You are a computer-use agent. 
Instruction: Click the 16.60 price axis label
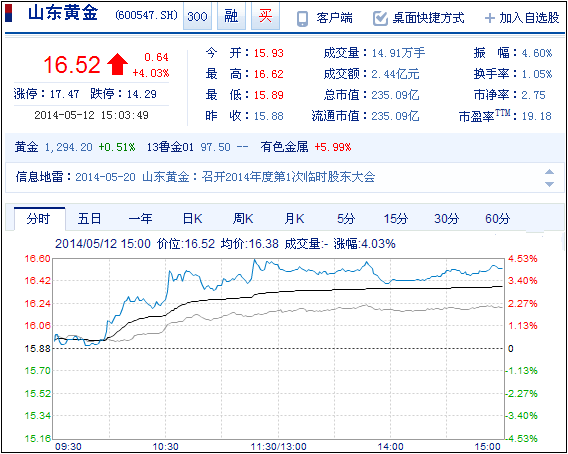pos(37,259)
